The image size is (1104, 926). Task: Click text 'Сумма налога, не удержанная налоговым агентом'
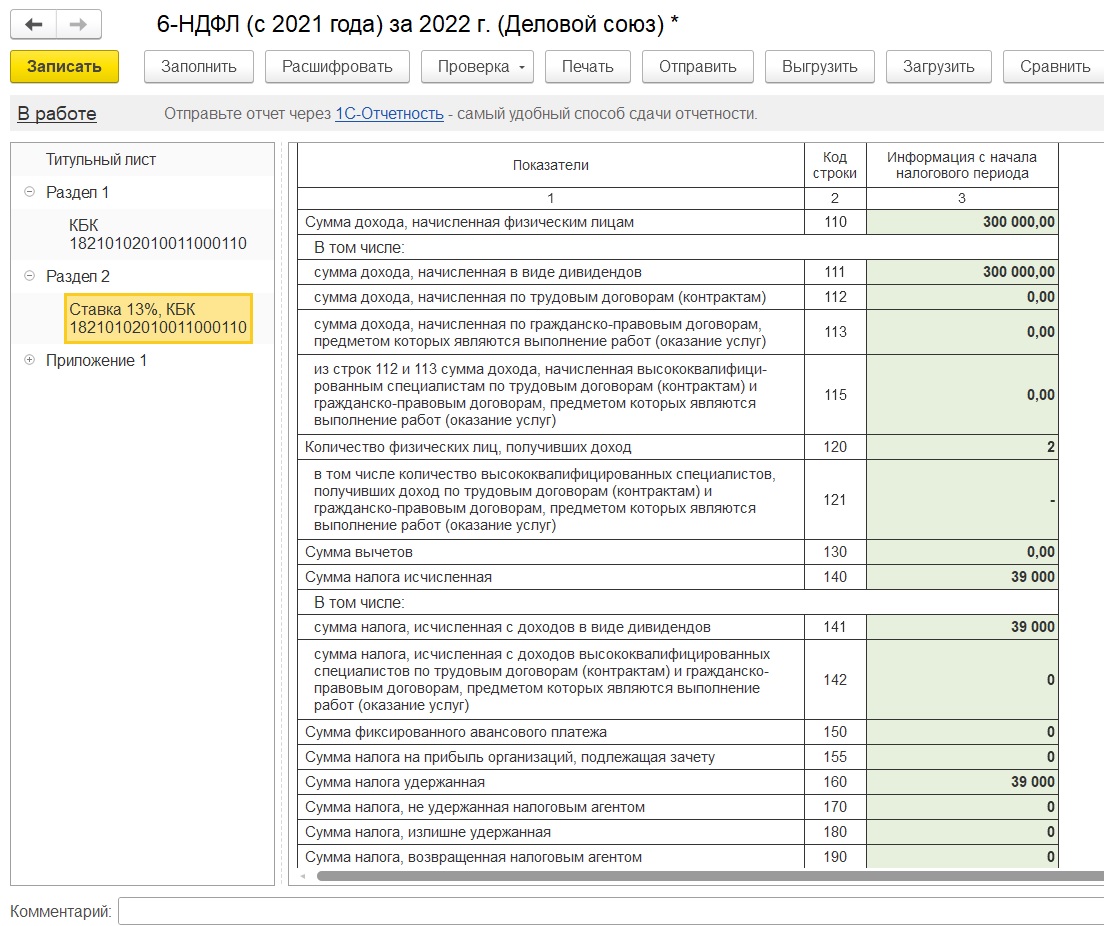[x=475, y=807]
